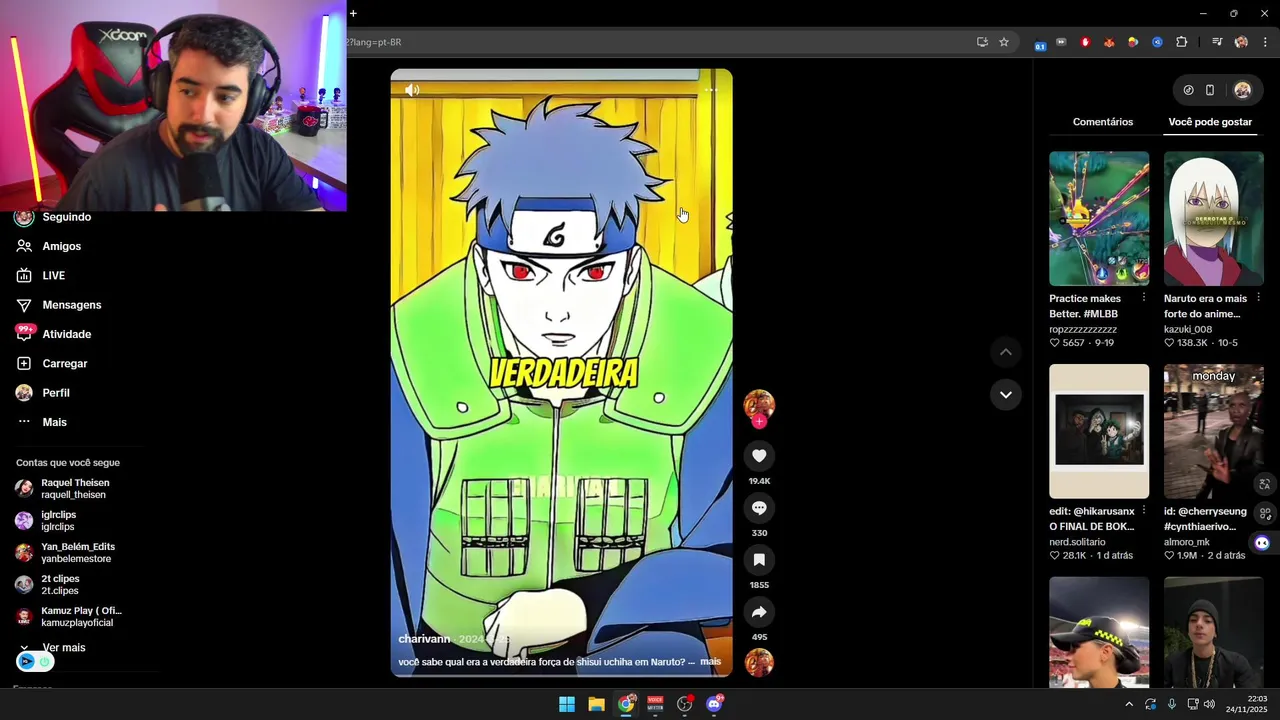Follow the creator via red plus badge

[759, 422]
